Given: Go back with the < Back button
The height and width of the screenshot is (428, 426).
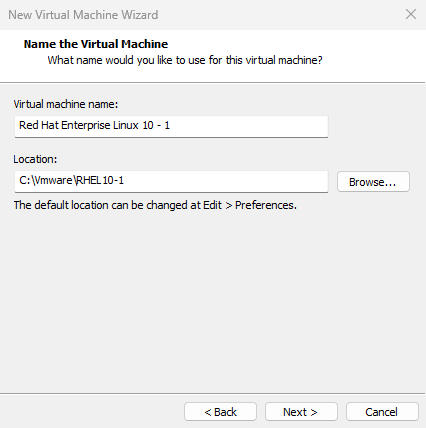Looking at the screenshot, I should tap(220, 412).
